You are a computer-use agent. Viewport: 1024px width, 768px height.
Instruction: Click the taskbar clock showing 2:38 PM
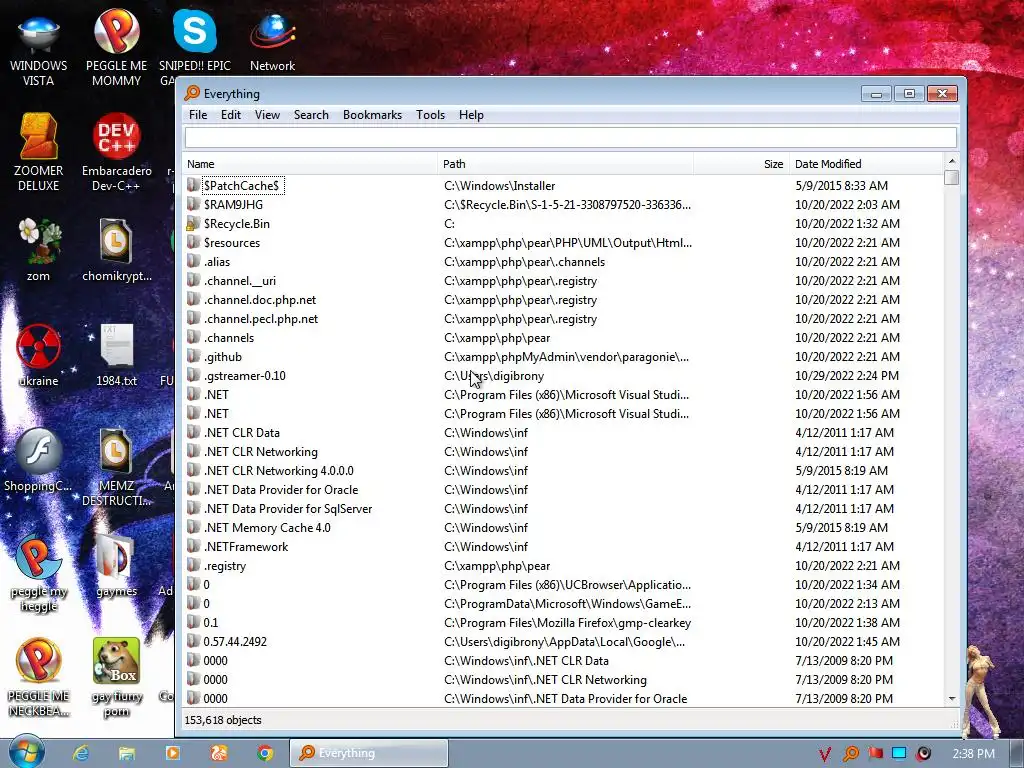point(973,754)
